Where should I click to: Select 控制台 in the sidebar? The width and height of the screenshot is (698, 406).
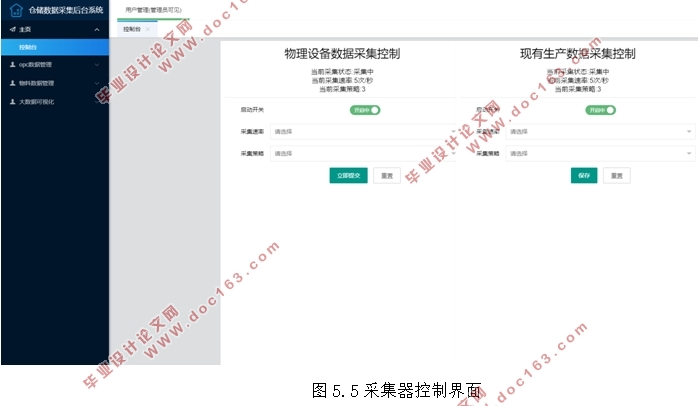click(55, 47)
